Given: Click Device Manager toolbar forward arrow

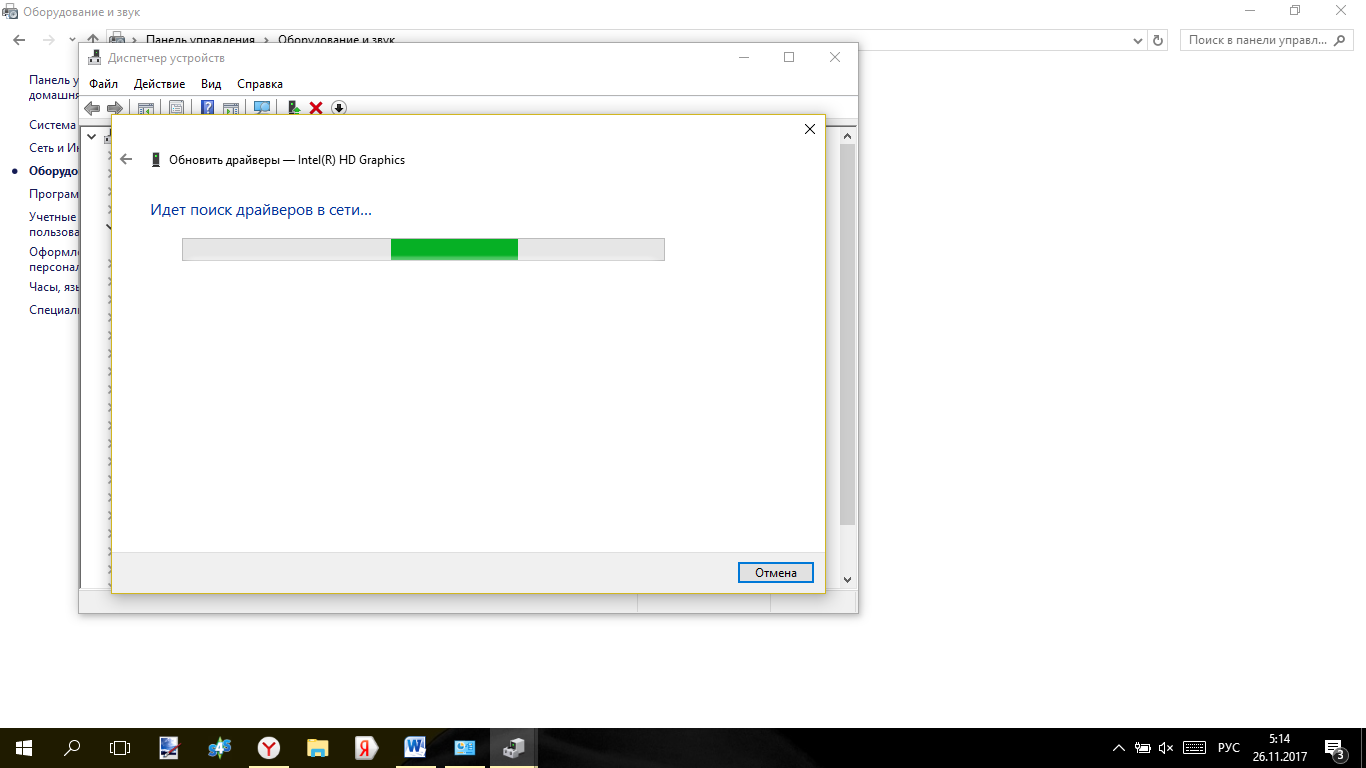Looking at the screenshot, I should (115, 108).
